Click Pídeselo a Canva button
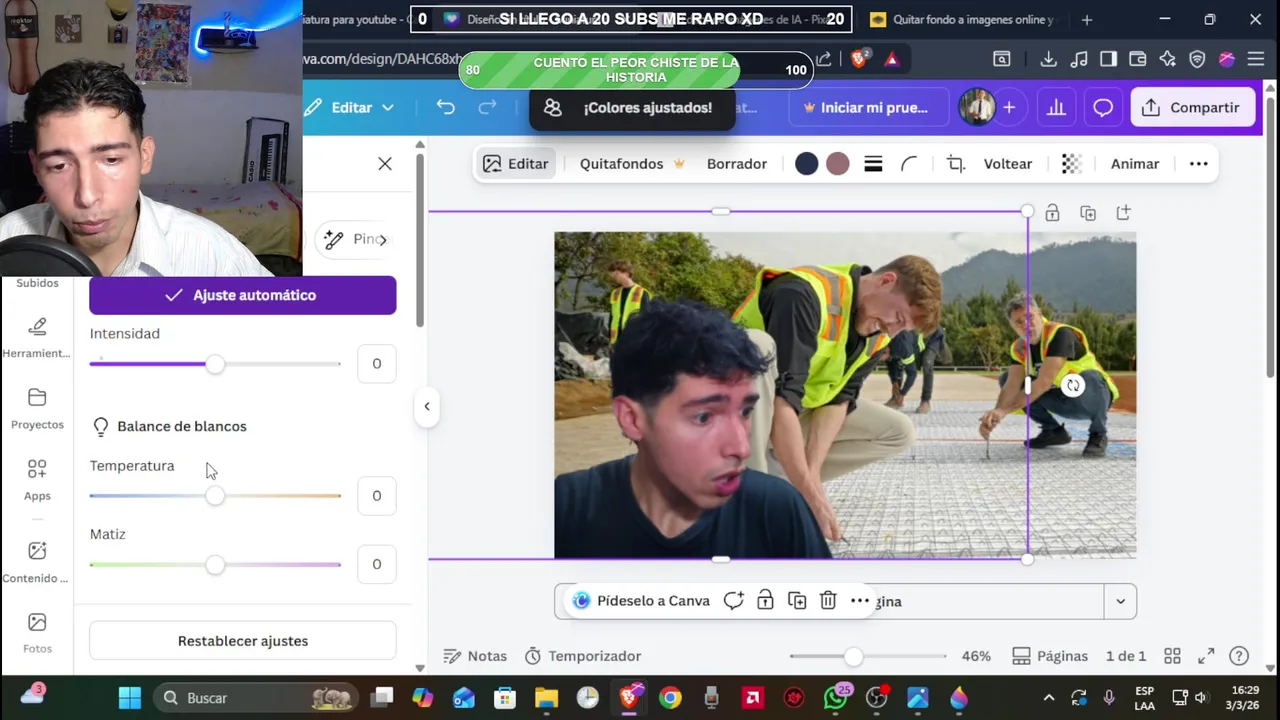1280x720 pixels. tap(641, 601)
